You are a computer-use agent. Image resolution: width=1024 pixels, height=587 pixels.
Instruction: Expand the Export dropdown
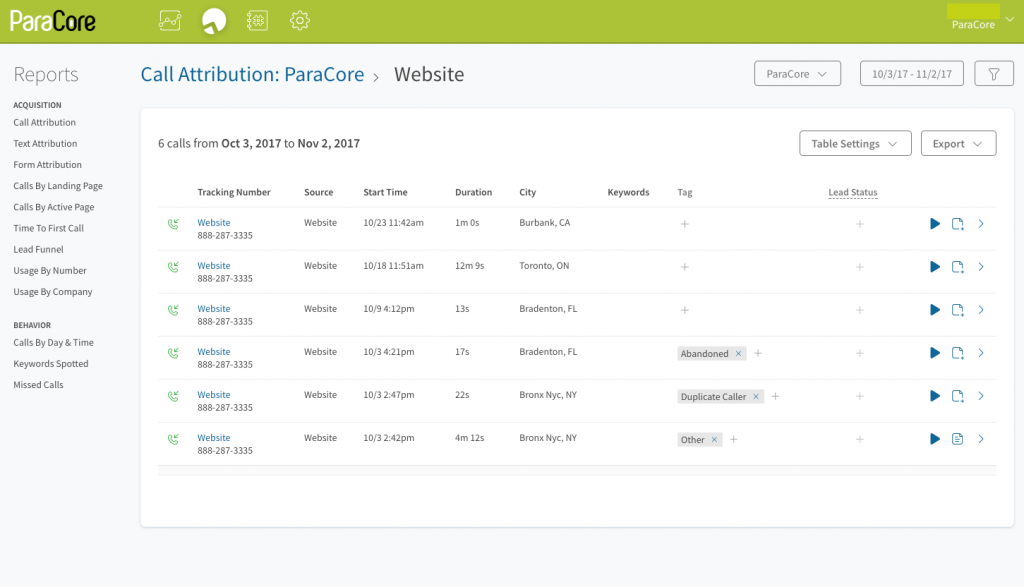tap(958, 144)
